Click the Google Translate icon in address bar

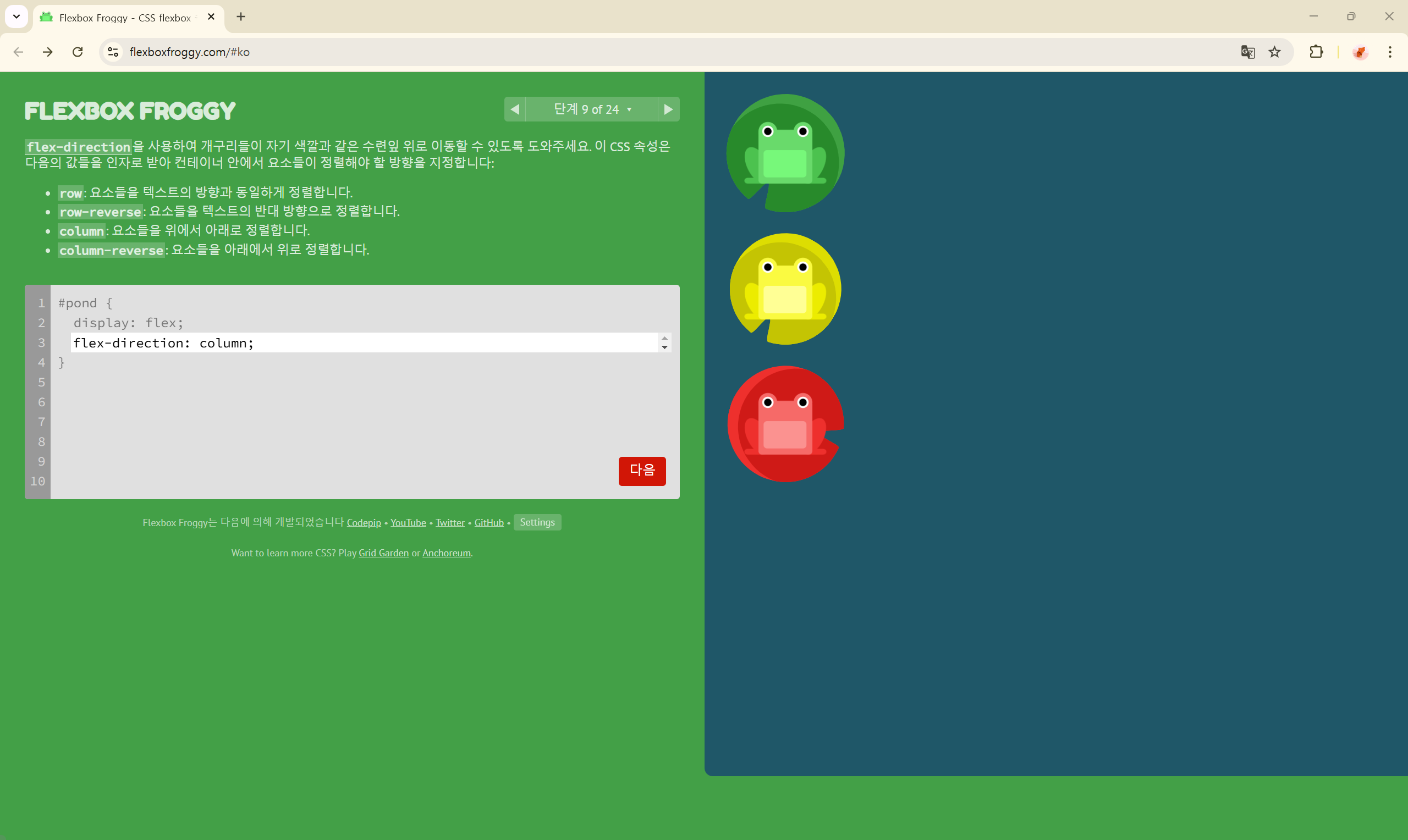point(1247,52)
